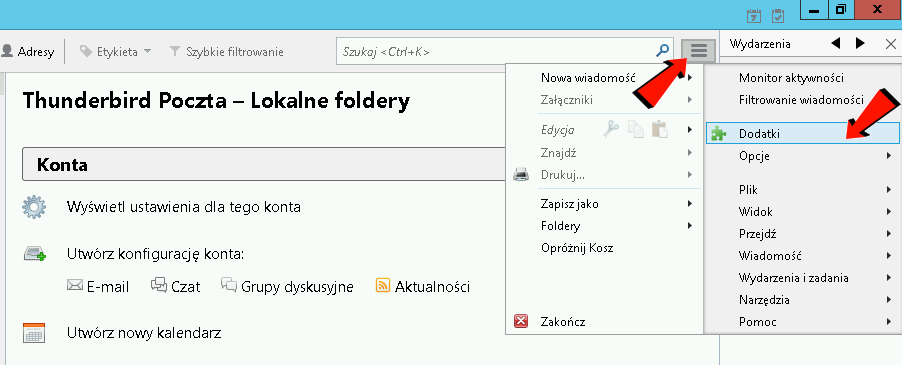Click the search magnifier icon

click(x=663, y=51)
